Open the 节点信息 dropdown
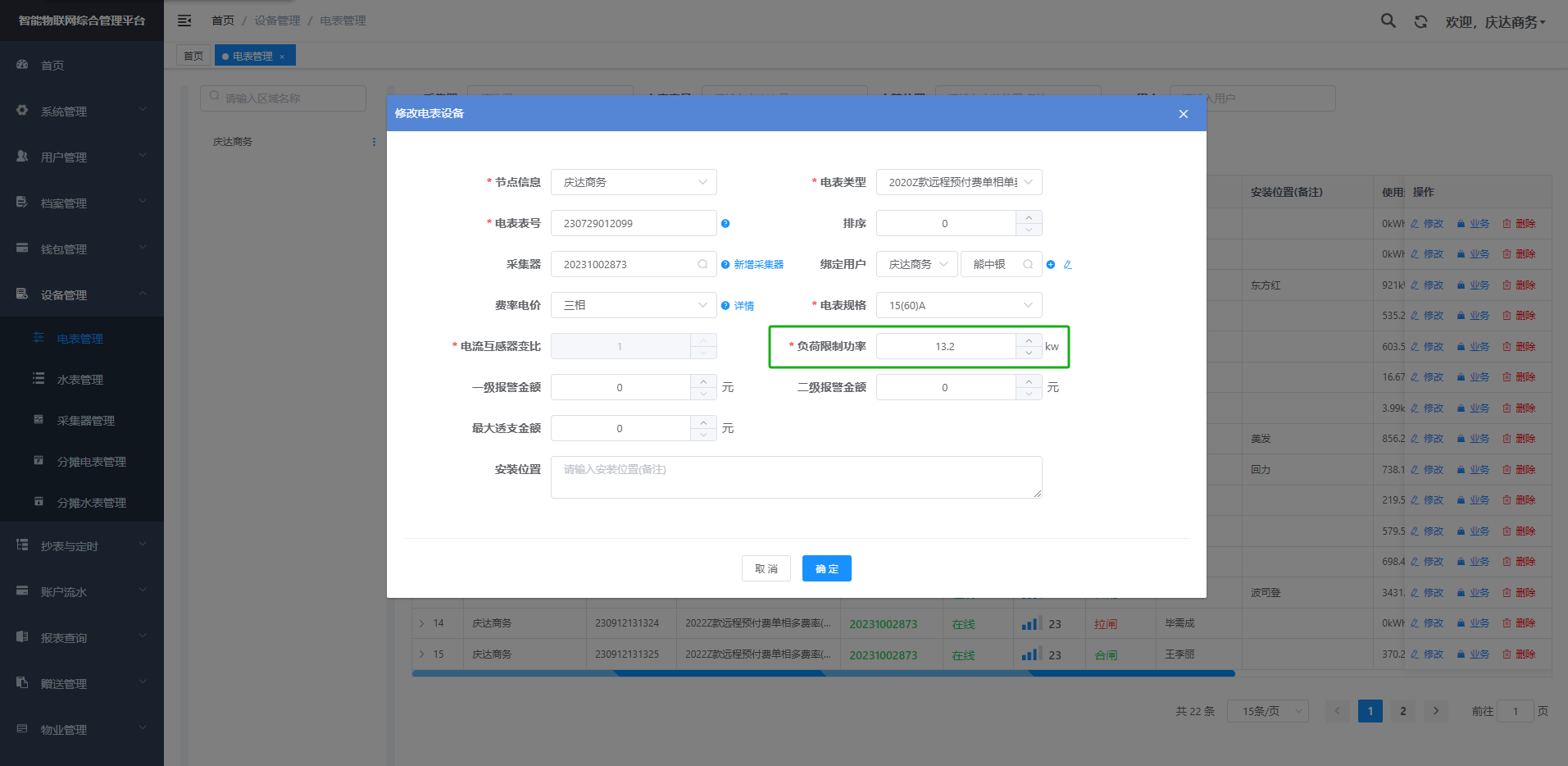Screen dimensions: 1568x766 click(x=633, y=182)
